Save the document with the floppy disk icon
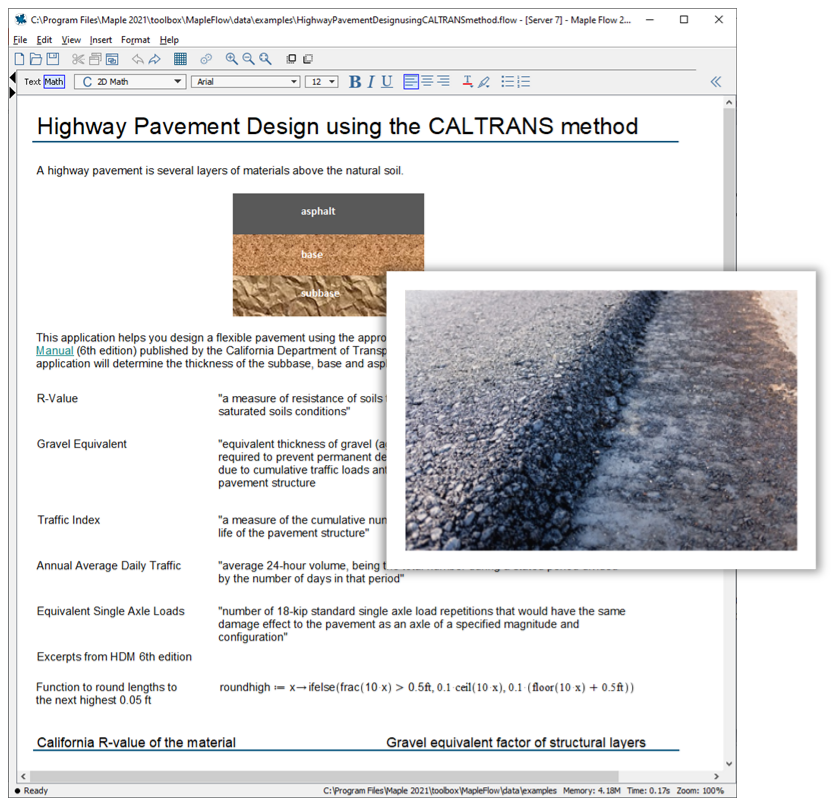The width and height of the screenshot is (837, 808). click(53, 59)
